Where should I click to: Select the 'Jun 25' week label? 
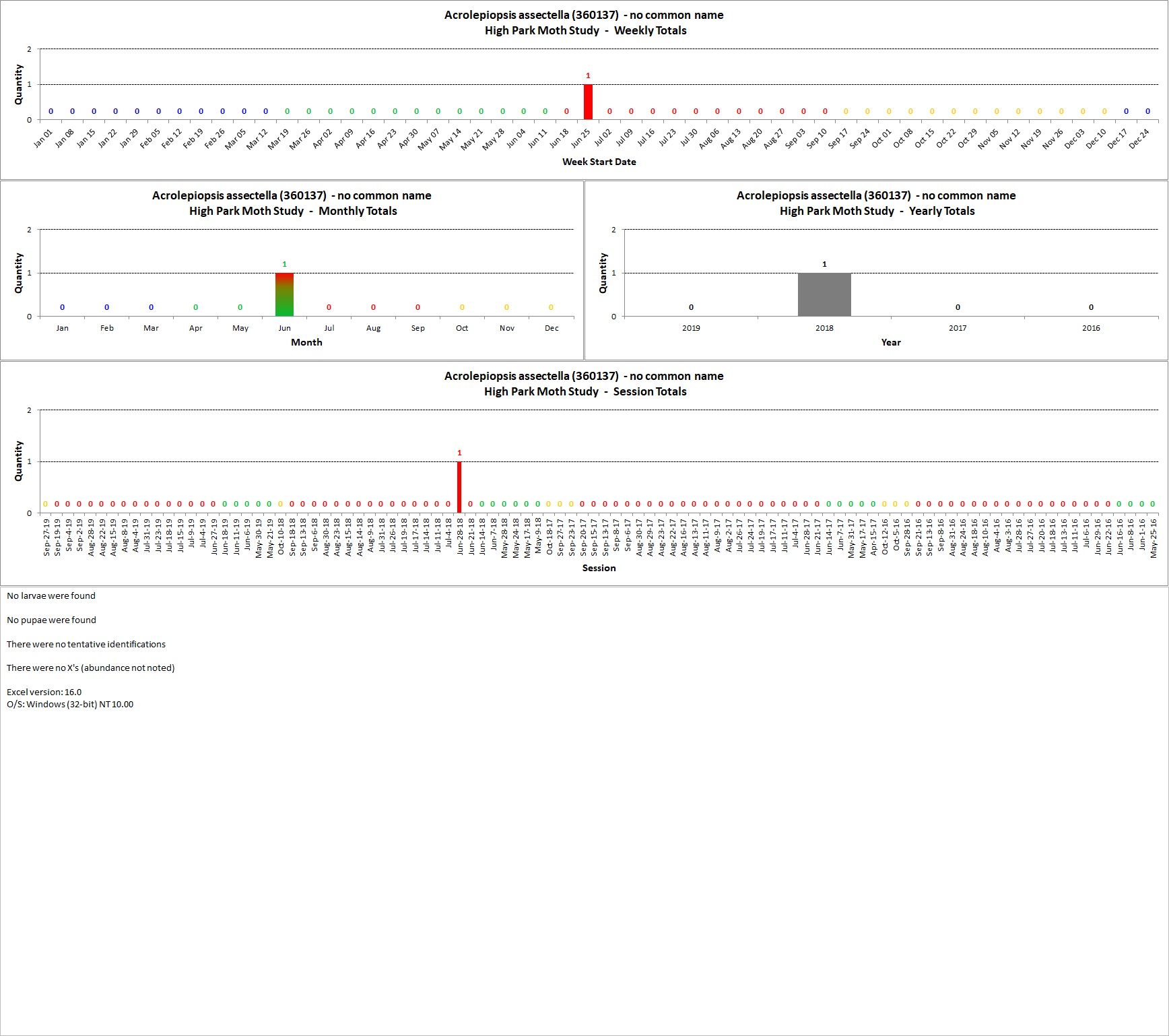click(580, 139)
